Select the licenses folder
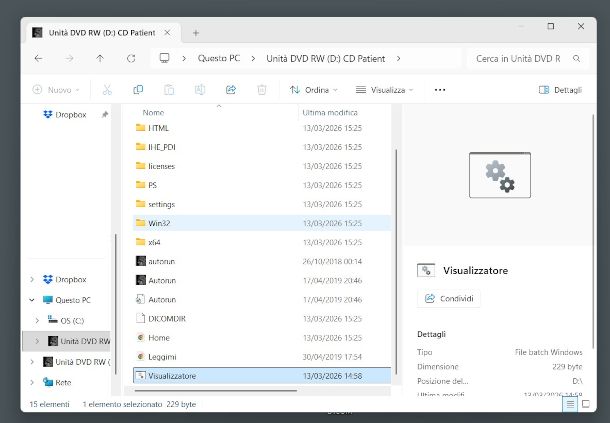Screen dimensions: 610x423 pyautogui.click(x=262, y=166)
